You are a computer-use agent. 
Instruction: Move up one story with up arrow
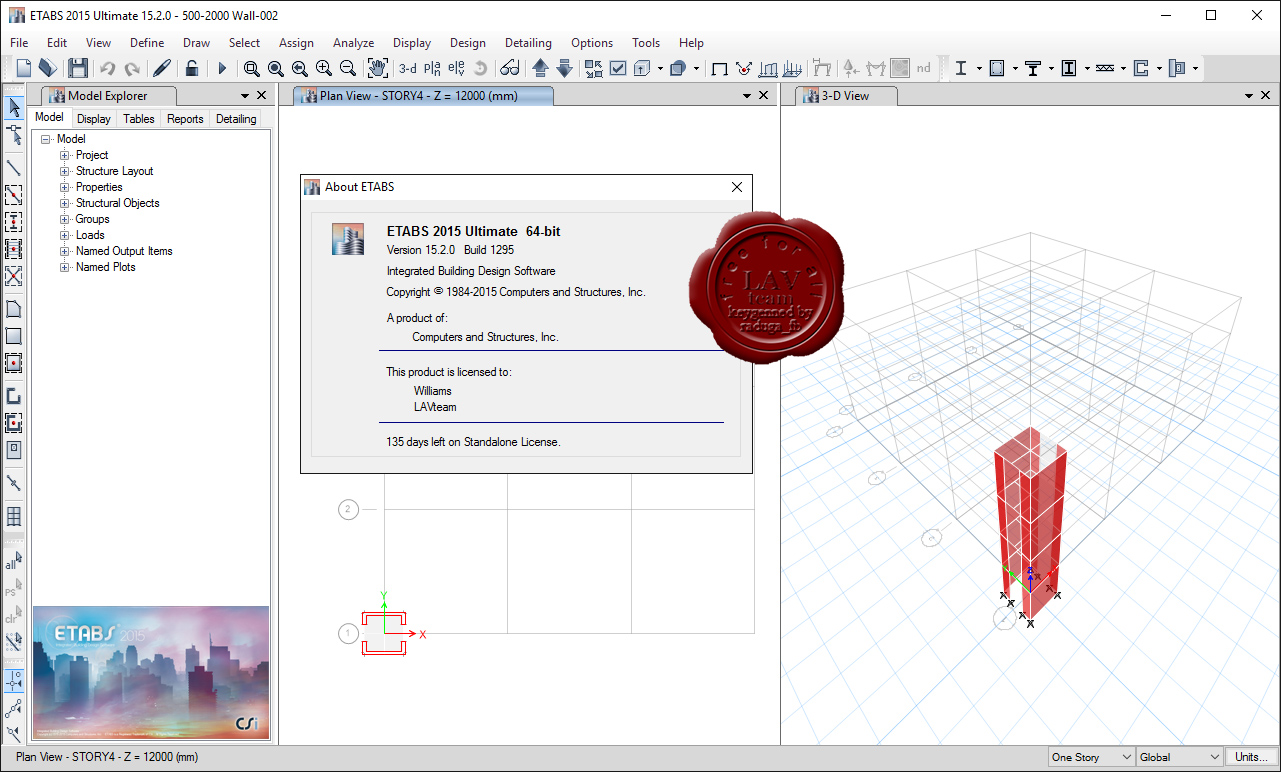(x=540, y=68)
